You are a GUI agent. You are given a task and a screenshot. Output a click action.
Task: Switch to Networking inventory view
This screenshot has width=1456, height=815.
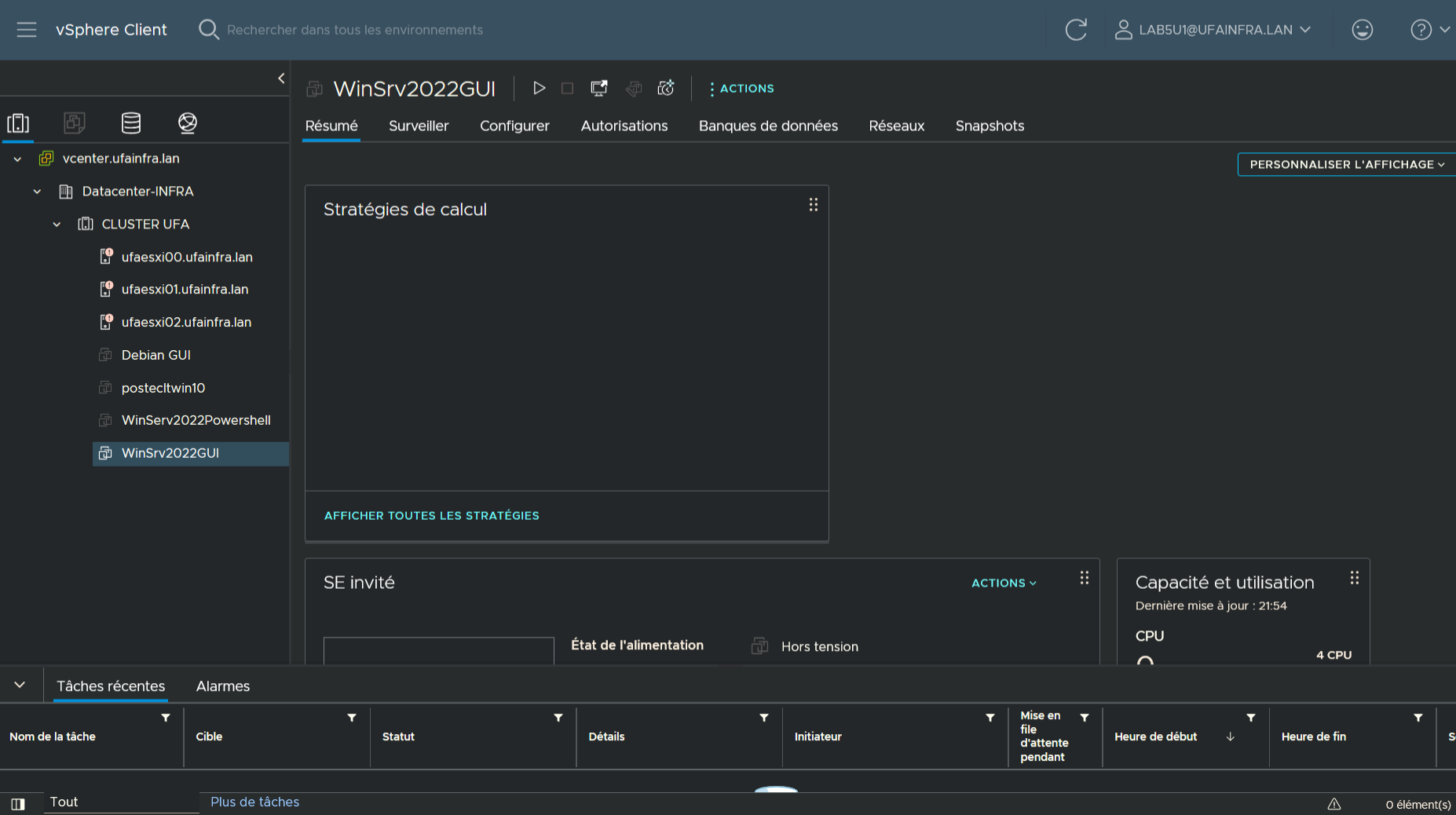(188, 123)
